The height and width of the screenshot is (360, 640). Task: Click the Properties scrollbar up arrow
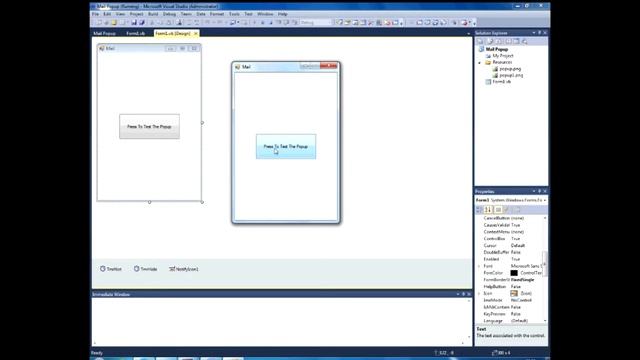coord(545,218)
